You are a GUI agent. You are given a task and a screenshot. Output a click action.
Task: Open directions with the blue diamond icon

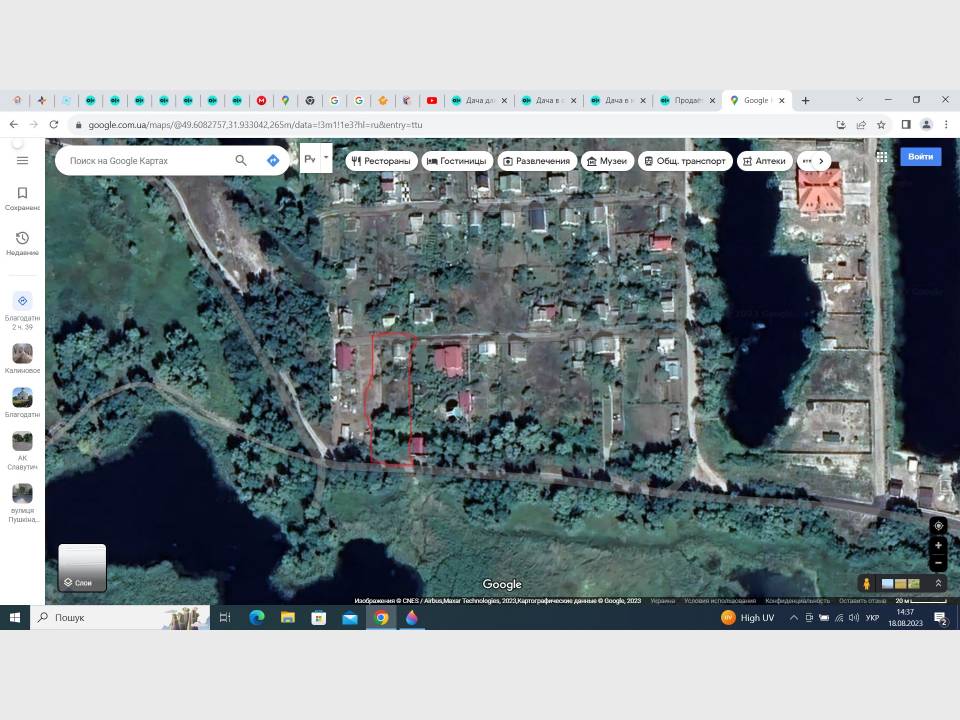273,160
